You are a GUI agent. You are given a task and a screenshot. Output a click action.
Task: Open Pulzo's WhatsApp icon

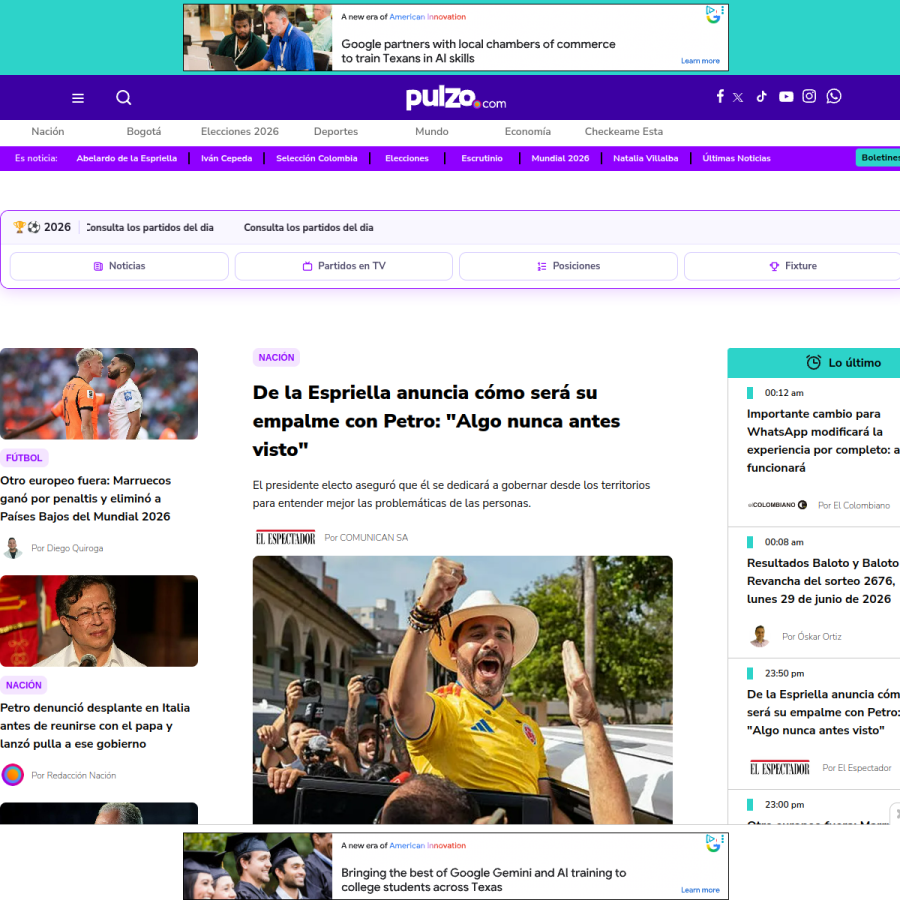834,96
